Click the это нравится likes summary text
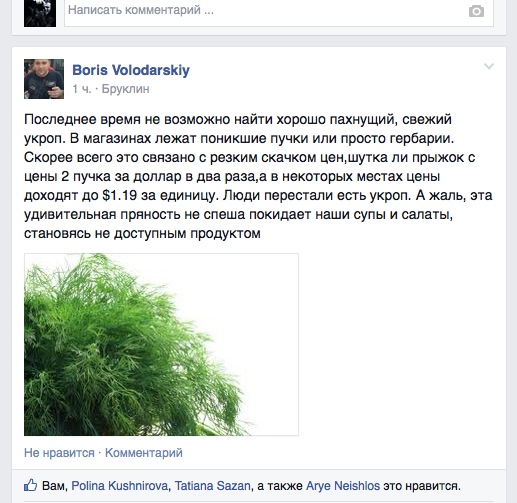The width and height of the screenshot is (517, 503). click(x=422, y=486)
